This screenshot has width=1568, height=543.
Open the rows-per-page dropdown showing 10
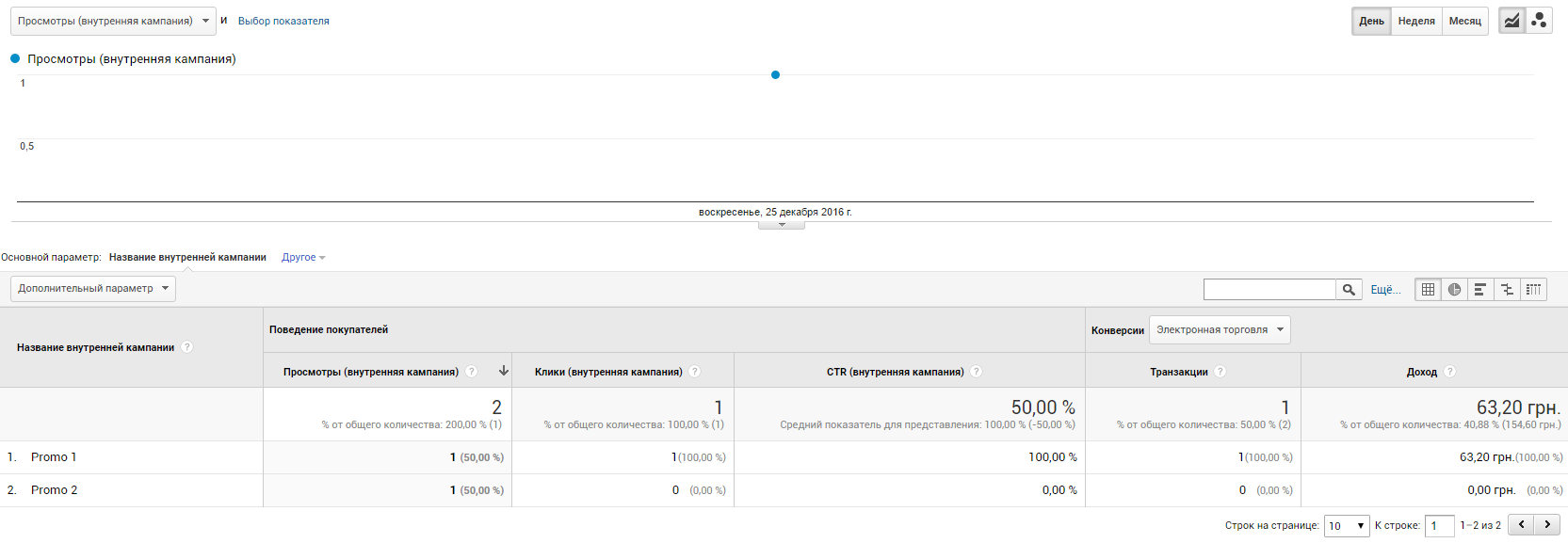click(x=1347, y=526)
